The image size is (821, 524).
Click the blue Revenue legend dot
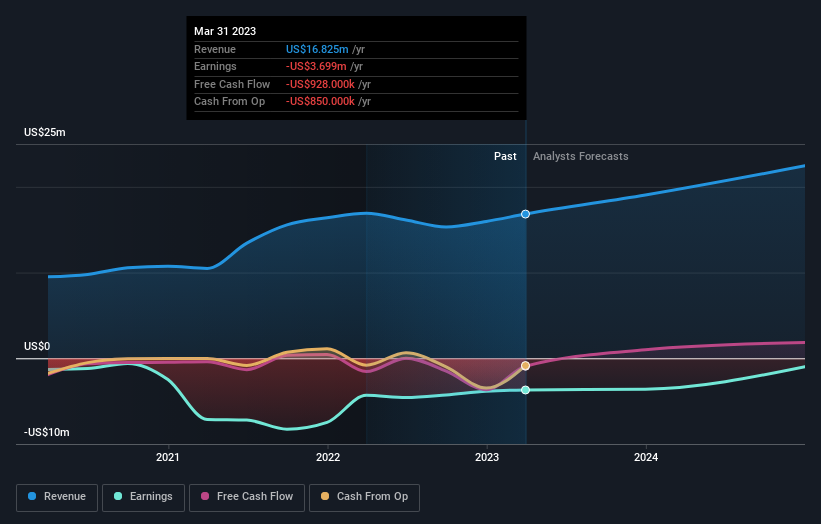(32, 496)
